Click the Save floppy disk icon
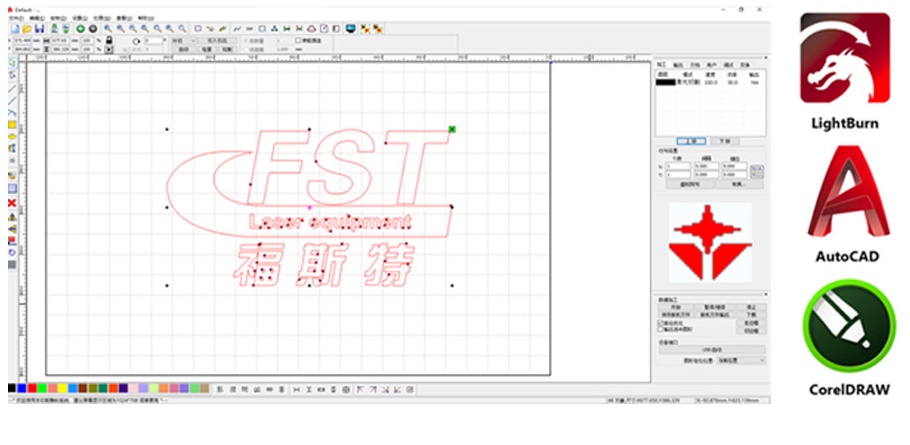The height and width of the screenshot is (445, 910). (39, 28)
